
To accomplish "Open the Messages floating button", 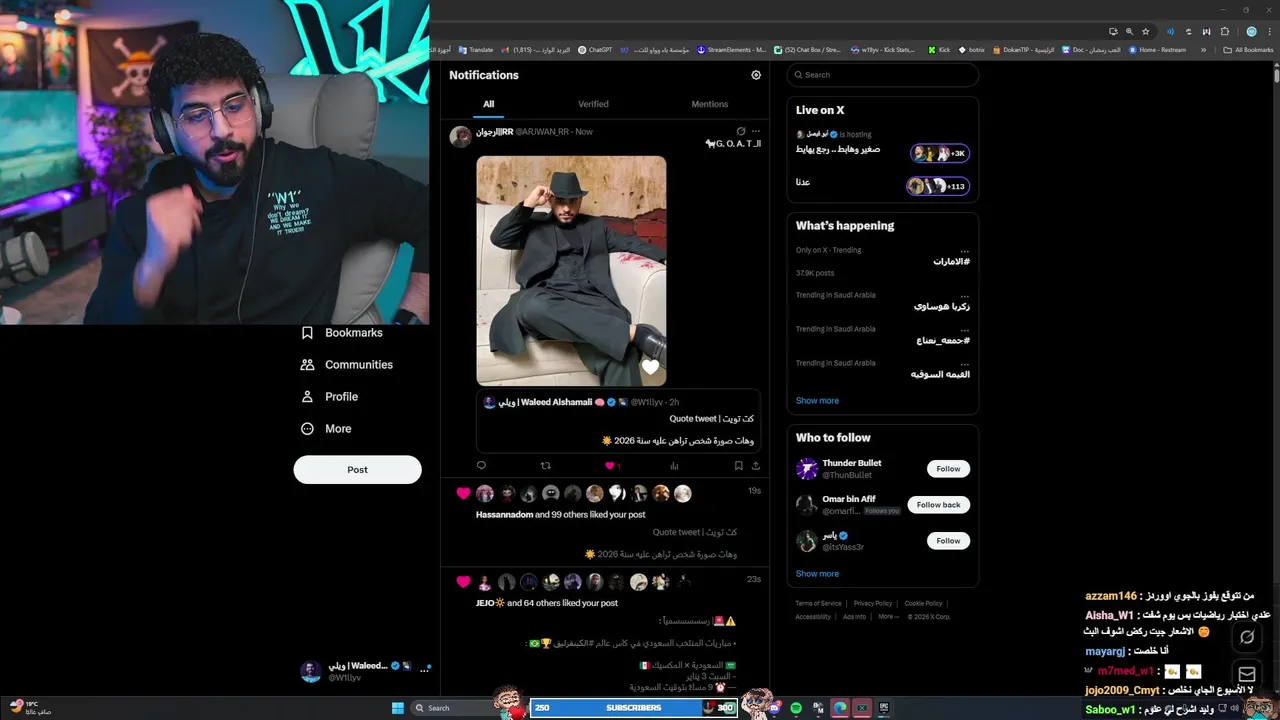I will click(1247, 674).
